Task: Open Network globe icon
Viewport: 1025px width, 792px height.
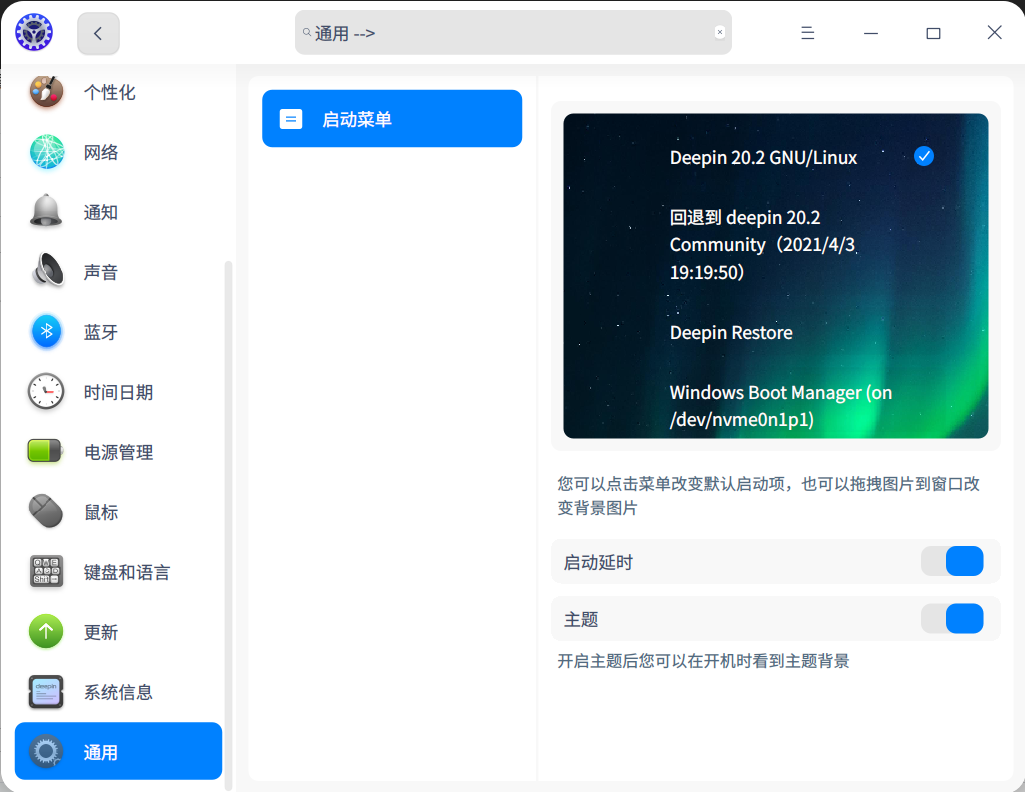Action: point(46,152)
